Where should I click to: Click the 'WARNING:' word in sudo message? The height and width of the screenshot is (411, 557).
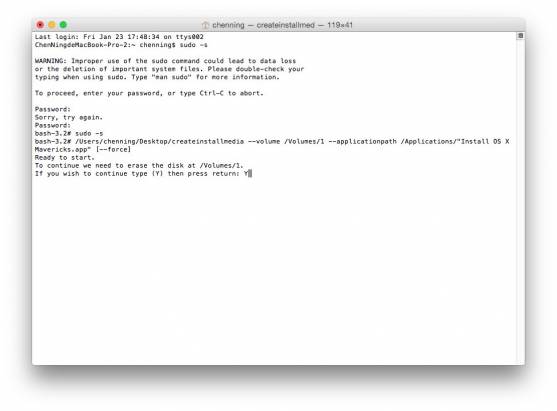click(x=50, y=61)
